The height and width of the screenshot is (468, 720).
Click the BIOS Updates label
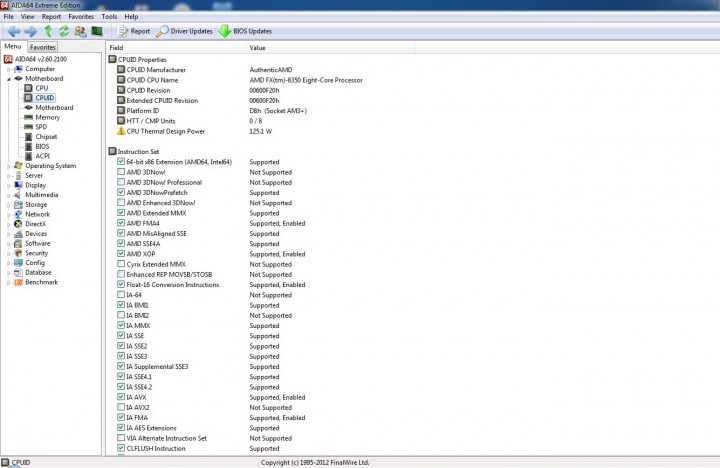[252, 31]
